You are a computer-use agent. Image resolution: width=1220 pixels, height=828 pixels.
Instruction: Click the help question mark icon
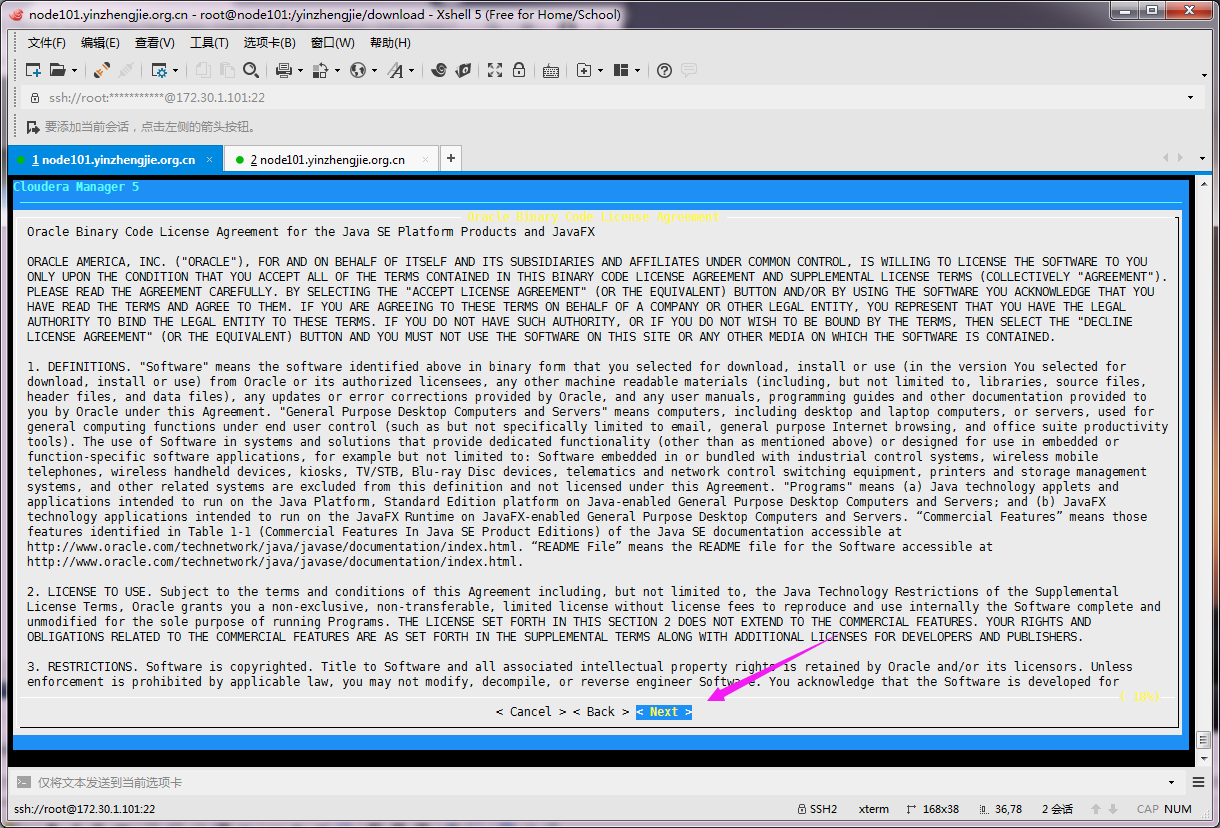(x=664, y=70)
